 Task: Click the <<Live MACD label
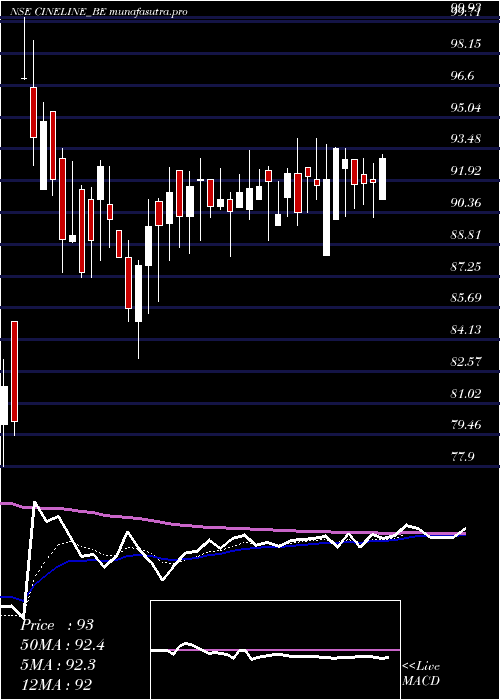click(421, 674)
